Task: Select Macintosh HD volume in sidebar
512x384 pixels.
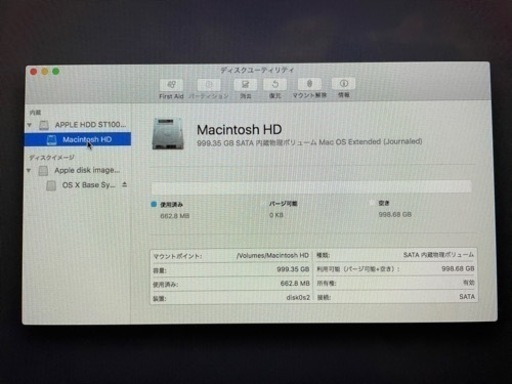Action: (77, 139)
